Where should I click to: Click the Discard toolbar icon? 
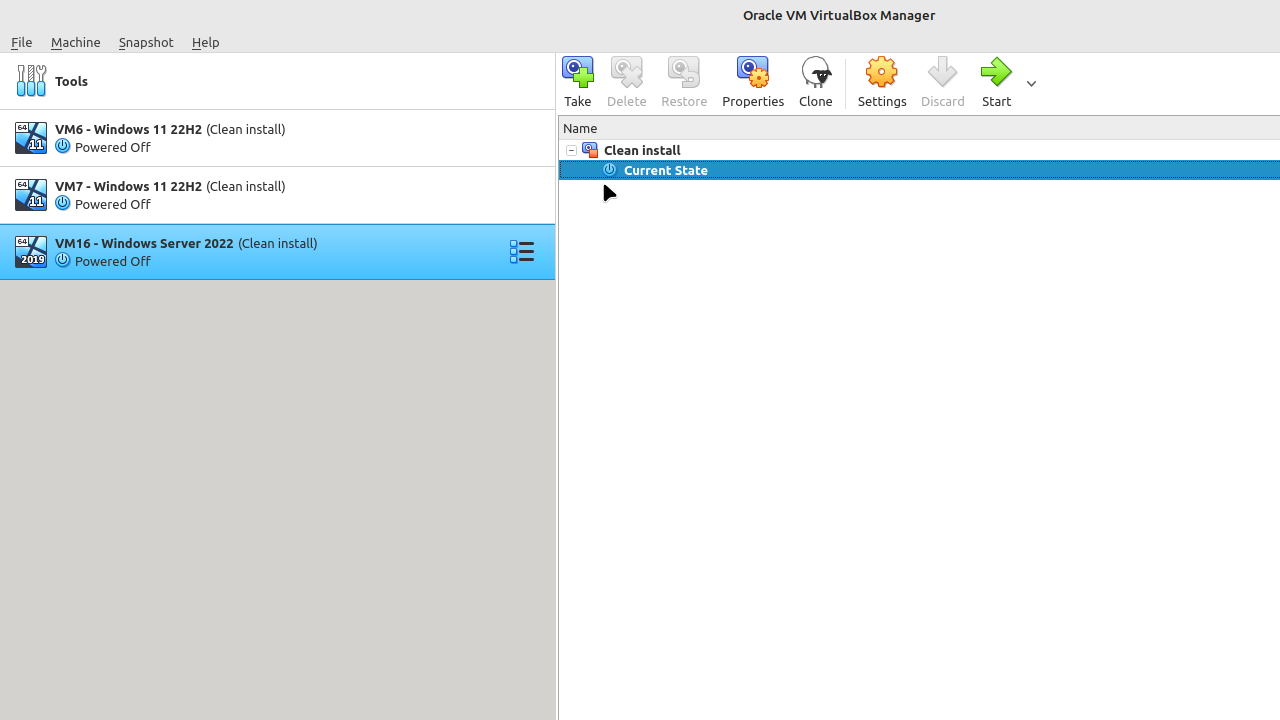pyautogui.click(x=943, y=73)
